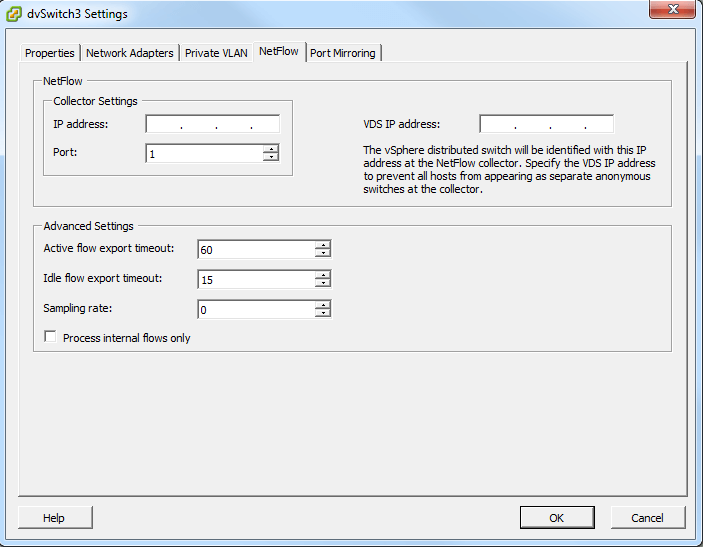Screen dimensions: 703x547
Task: Go to the Port Mirroring tab
Action: (343, 53)
